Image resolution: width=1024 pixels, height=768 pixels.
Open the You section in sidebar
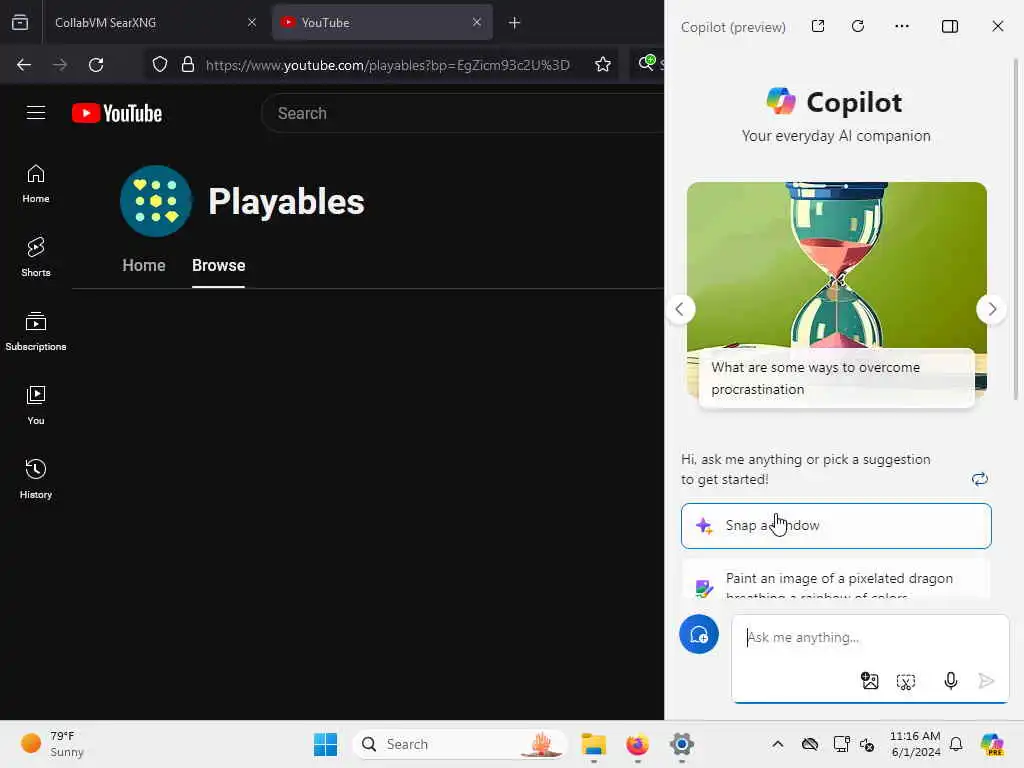pos(36,406)
